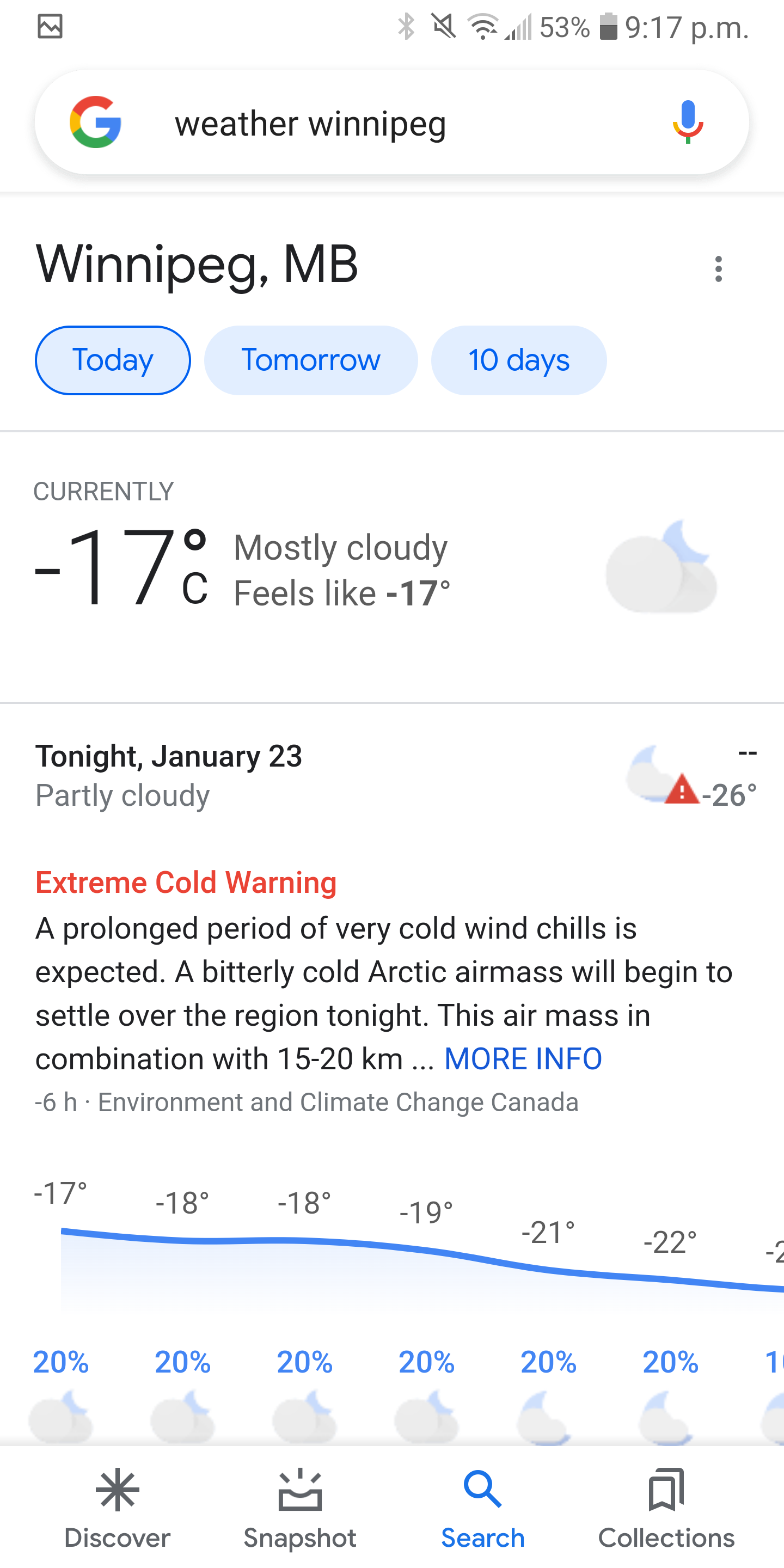Screen dimensions: 784x1568
Task: Tap MORE INFO link in warning
Action: coord(523,1059)
